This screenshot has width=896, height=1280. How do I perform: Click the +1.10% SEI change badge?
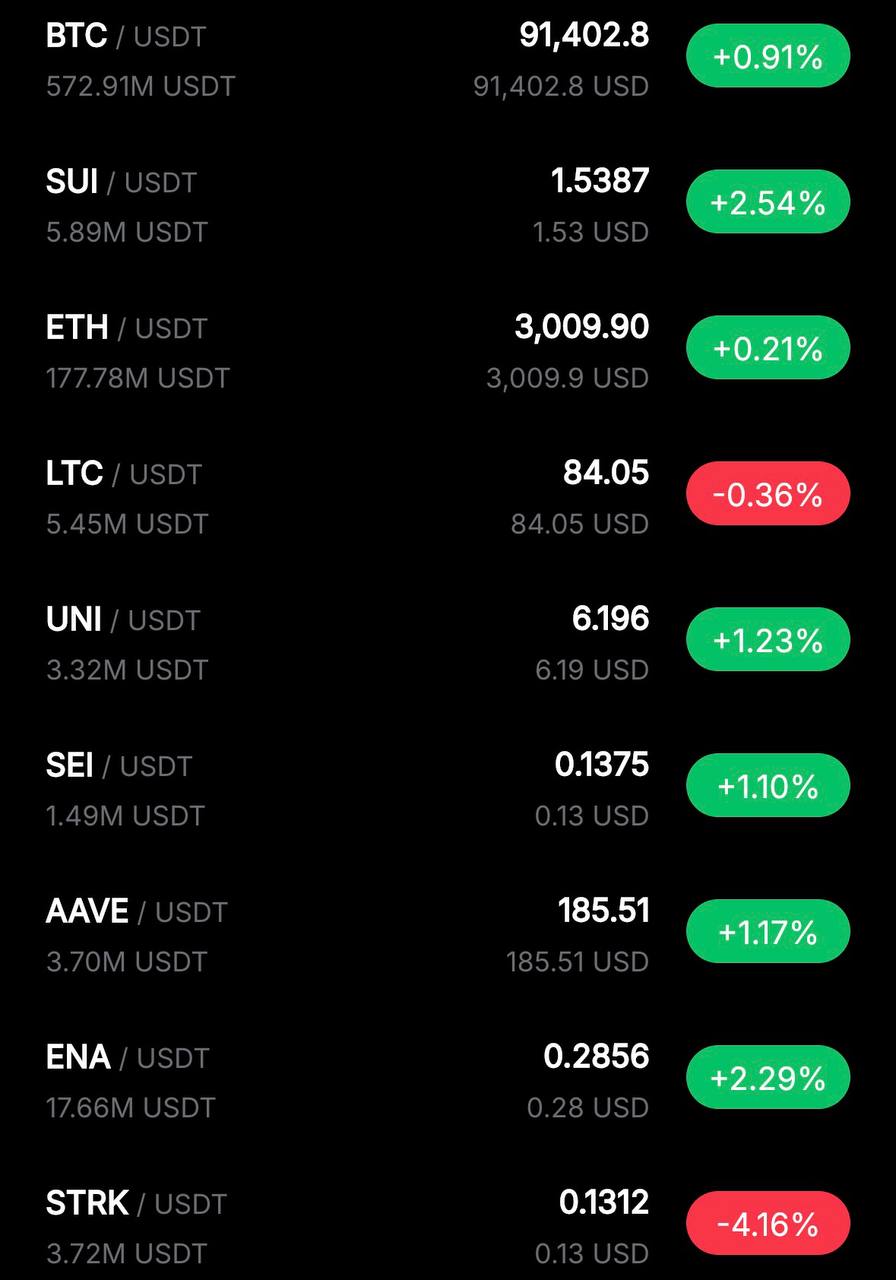pyautogui.click(x=767, y=787)
